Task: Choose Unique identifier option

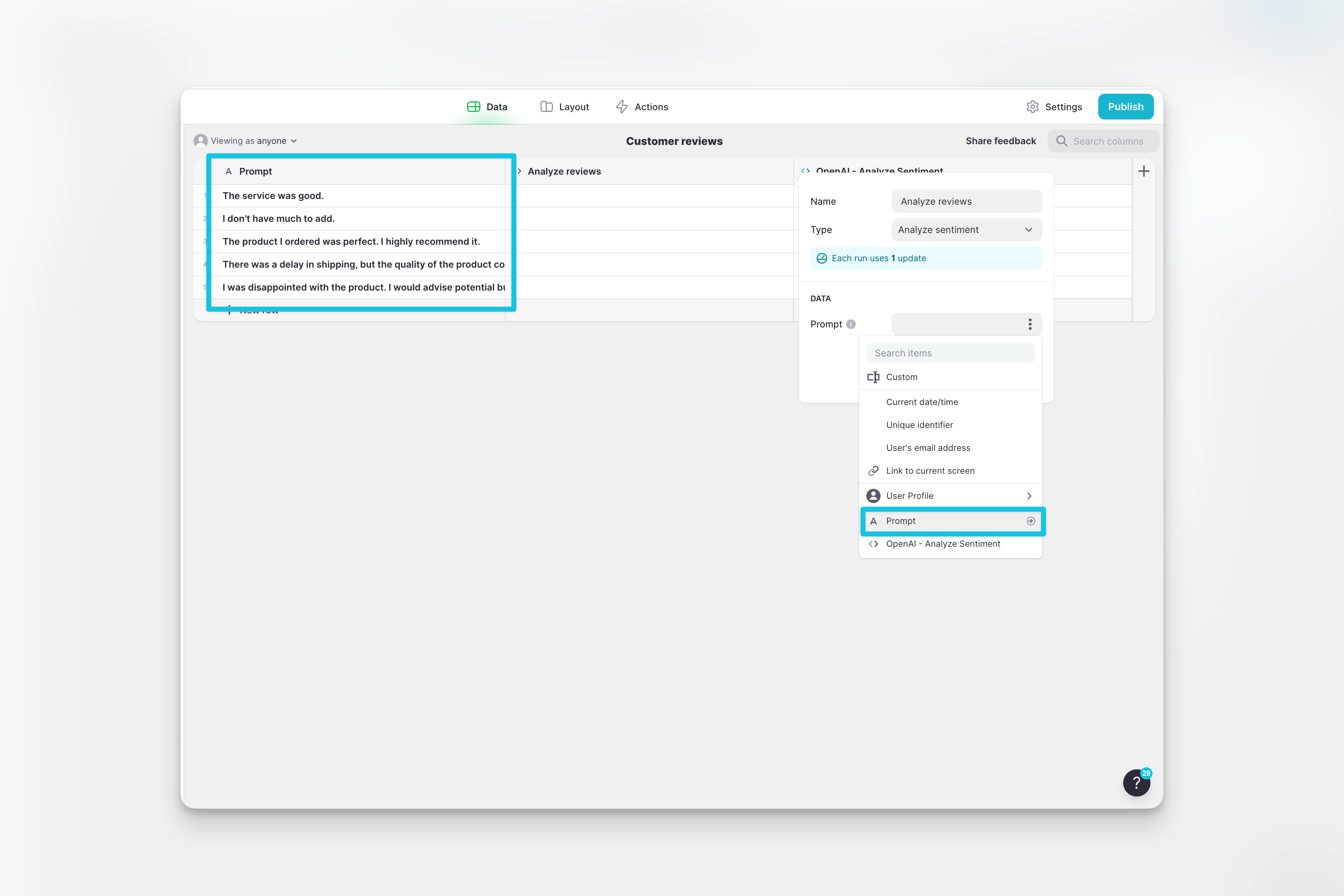Action: pos(919,425)
